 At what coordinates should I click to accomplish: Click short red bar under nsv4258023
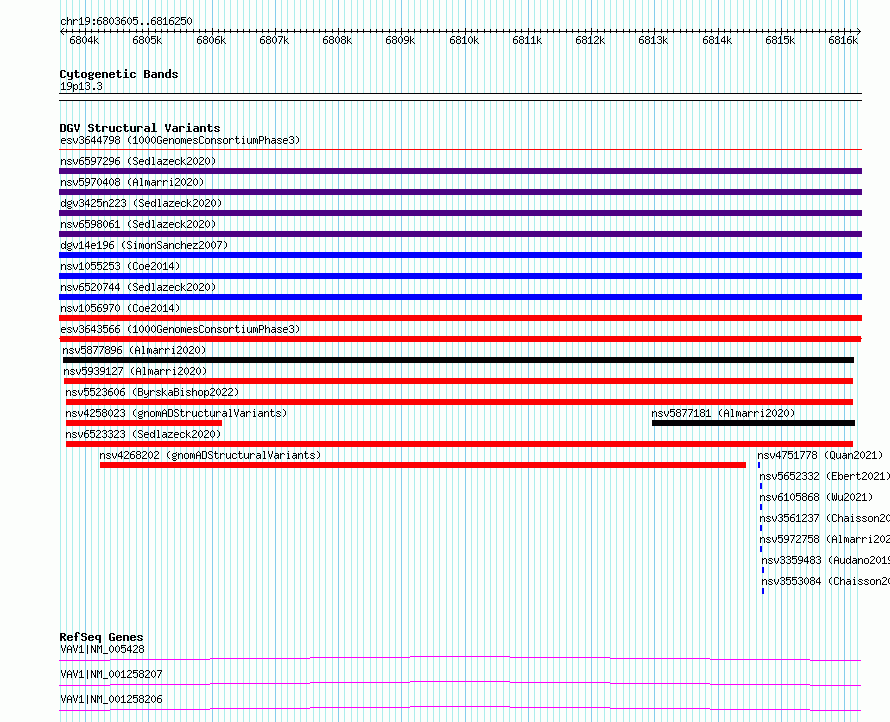coord(144,423)
